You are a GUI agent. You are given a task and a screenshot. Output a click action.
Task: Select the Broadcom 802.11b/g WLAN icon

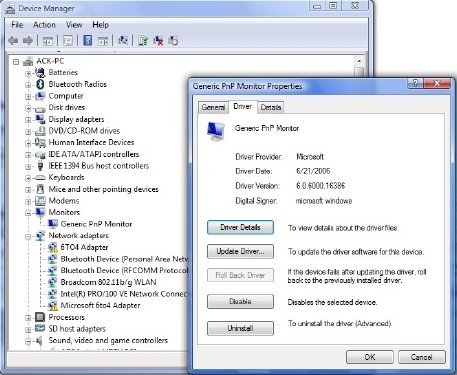pyautogui.click(x=52, y=282)
